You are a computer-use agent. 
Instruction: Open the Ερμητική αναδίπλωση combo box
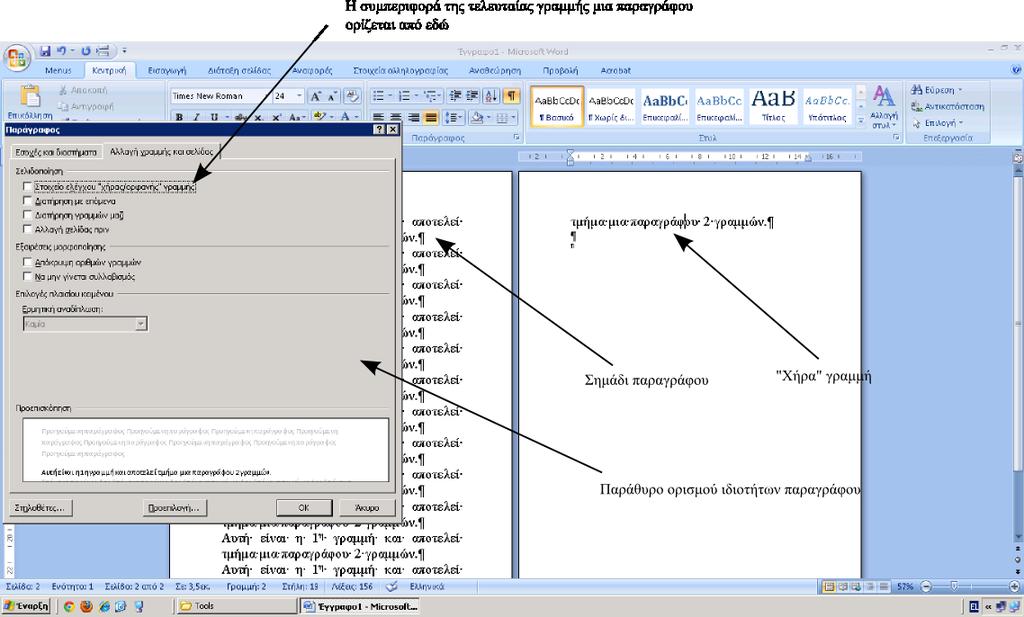click(x=85, y=324)
